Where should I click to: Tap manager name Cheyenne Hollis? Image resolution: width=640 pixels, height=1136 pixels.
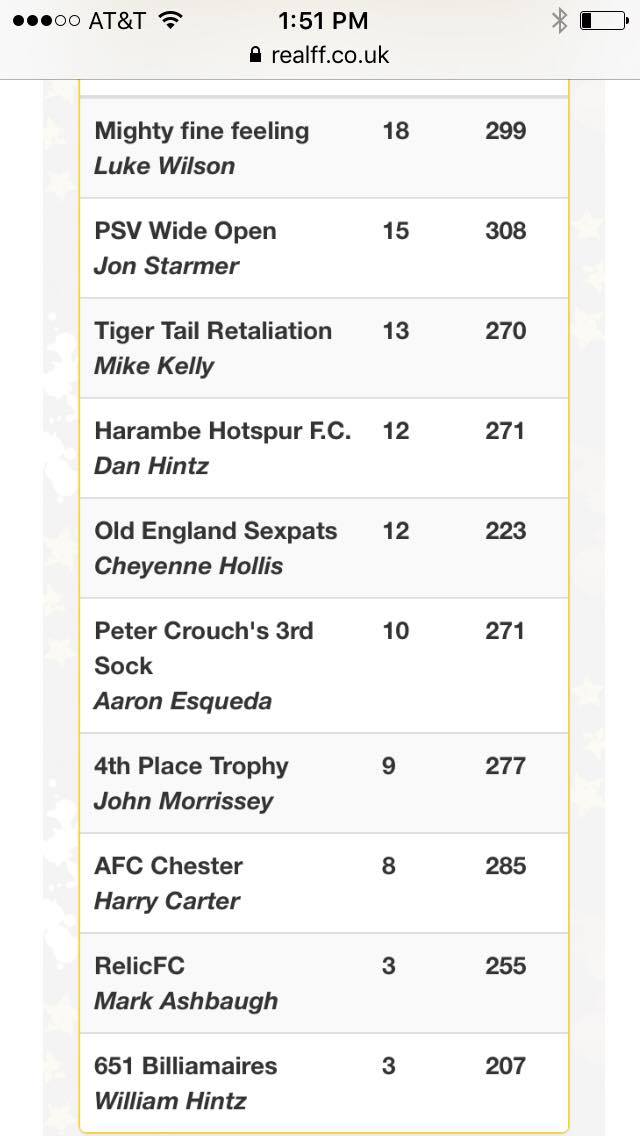188,566
